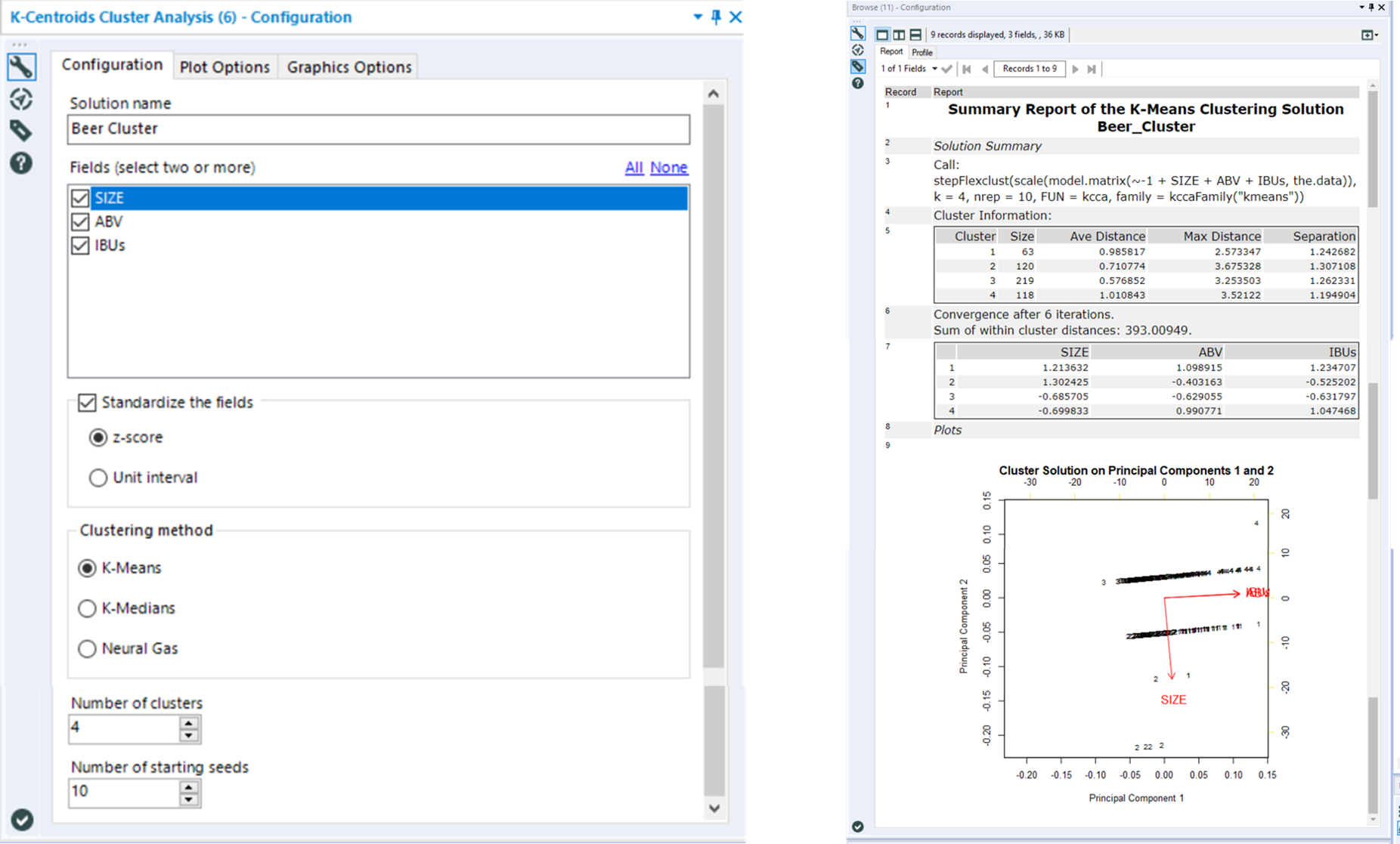1400x844 pixels.
Task: Open the annotation tag pane on the left sidebar
Action: [22, 130]
